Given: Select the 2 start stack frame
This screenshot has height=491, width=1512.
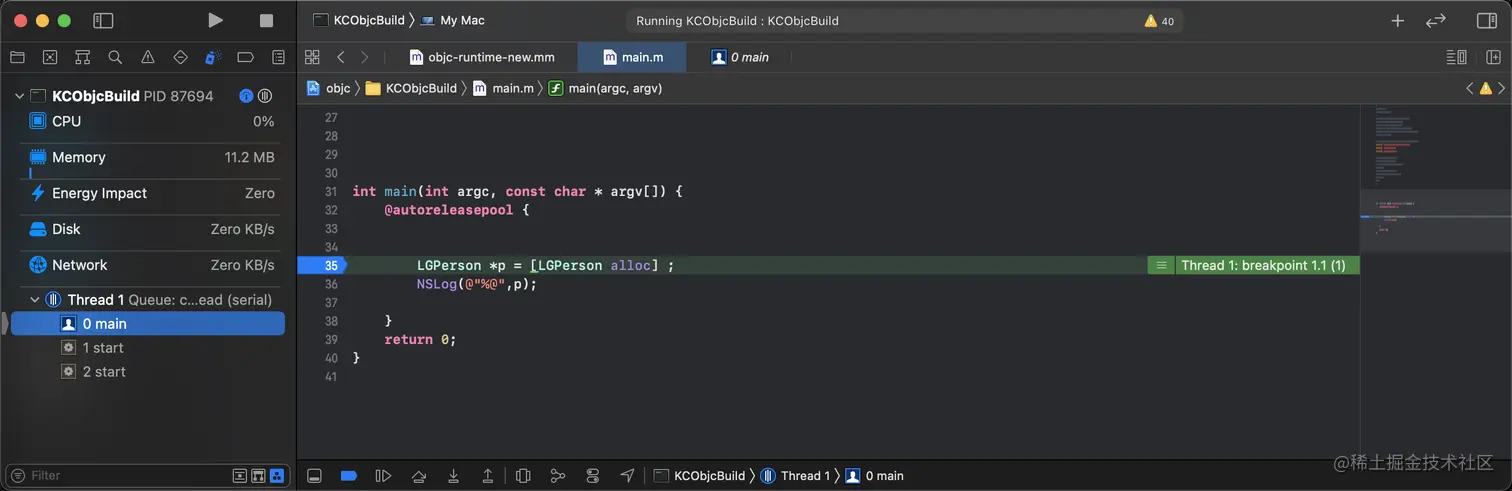Looking at the screenshot, I should [x=148, y=371].
